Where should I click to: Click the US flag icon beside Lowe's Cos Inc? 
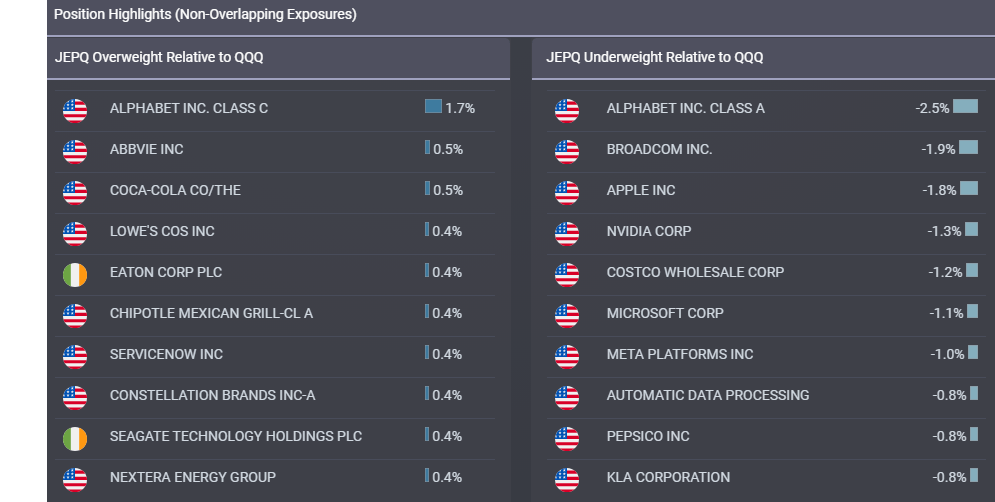pyautogui.click(x=75, y=234)
